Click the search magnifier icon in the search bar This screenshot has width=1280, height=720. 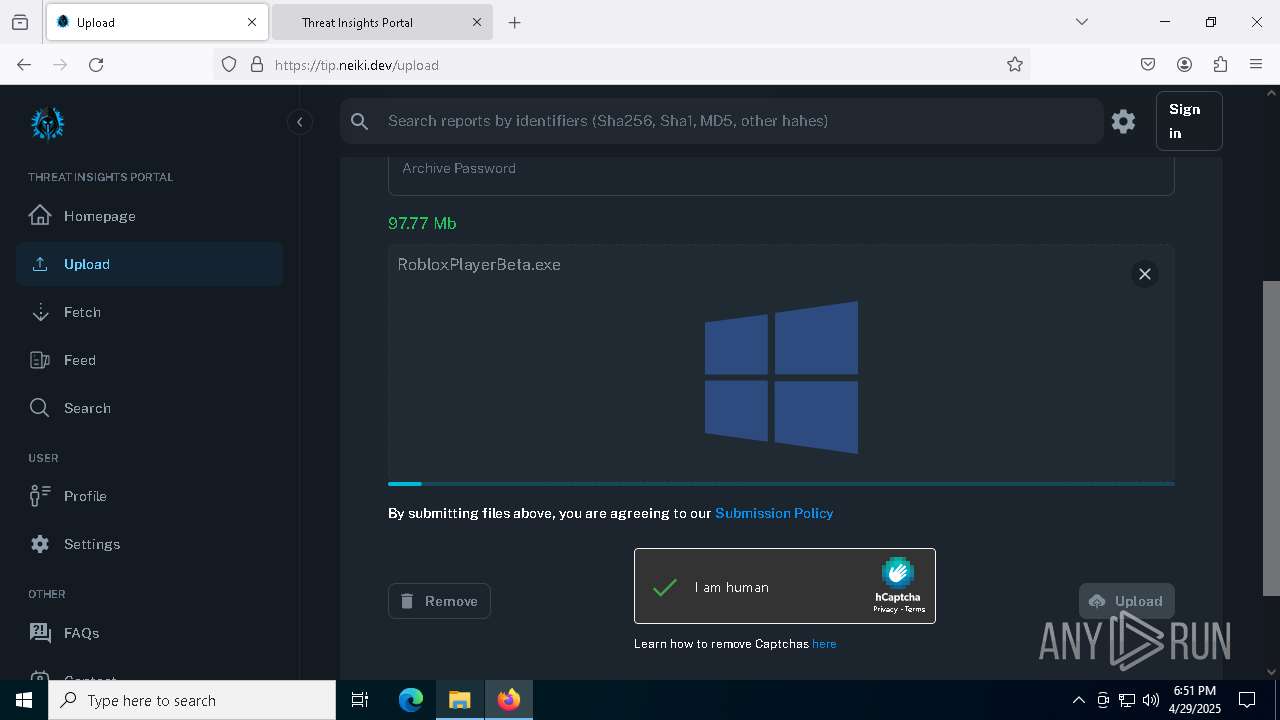[x=360, y=121]
